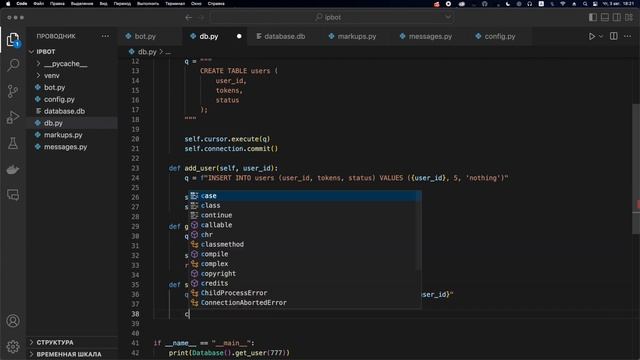
Task: Click the Explorer more actions ellipsis
Action: (x=105, y=36)
